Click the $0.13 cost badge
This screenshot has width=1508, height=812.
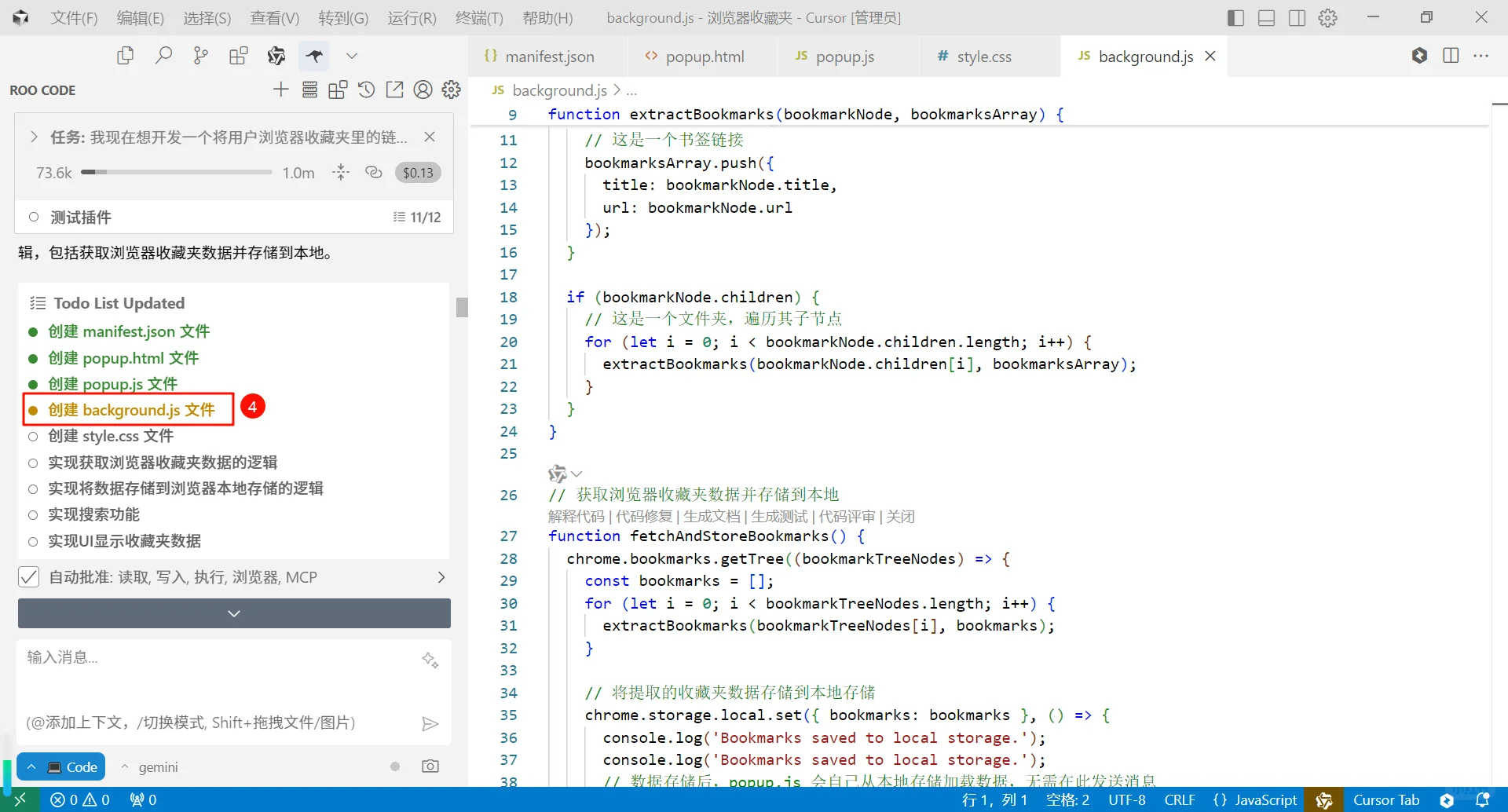coord(418,173)
